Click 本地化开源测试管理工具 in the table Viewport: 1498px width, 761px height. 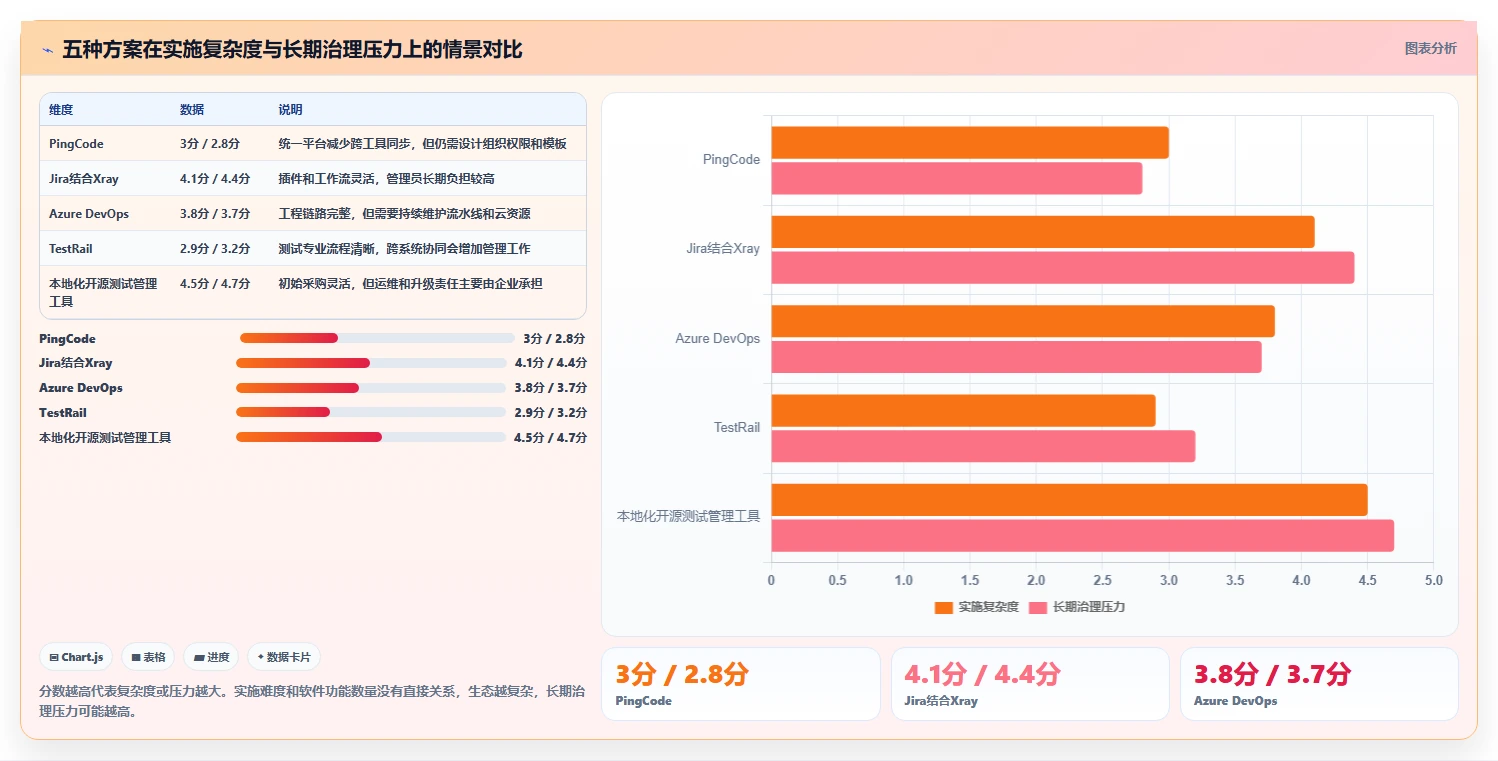tap(103, 292)
